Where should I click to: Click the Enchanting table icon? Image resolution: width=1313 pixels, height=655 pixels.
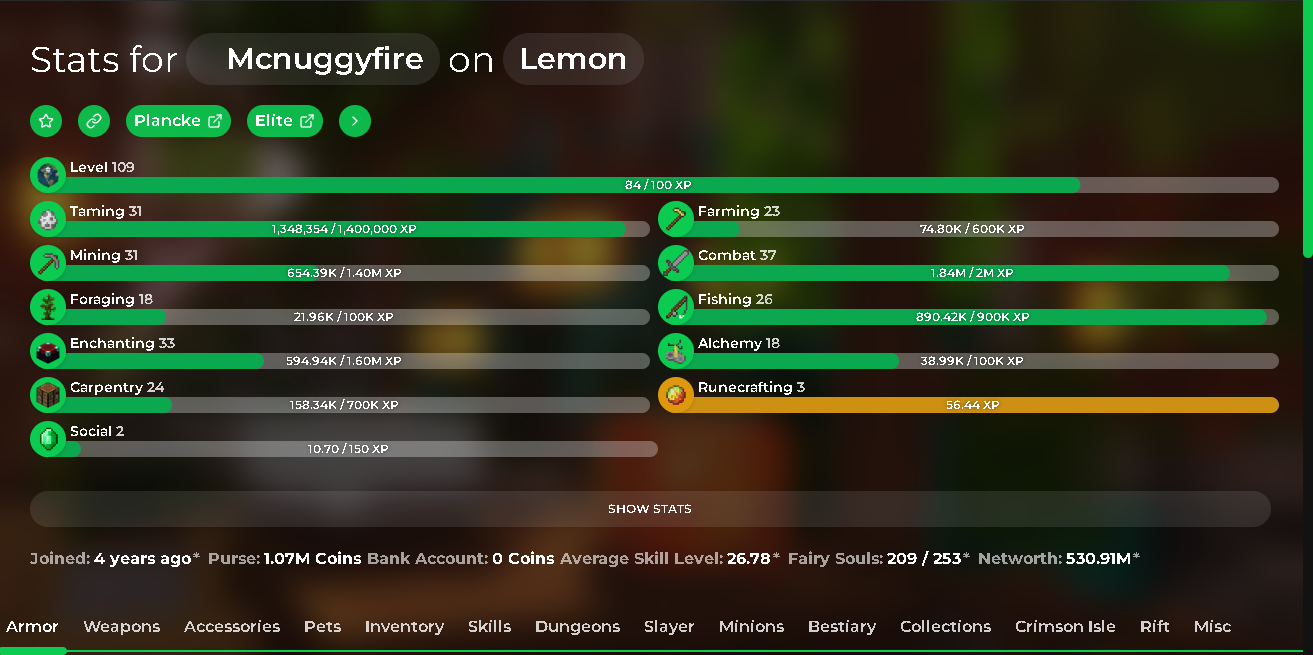coord(47,350)
